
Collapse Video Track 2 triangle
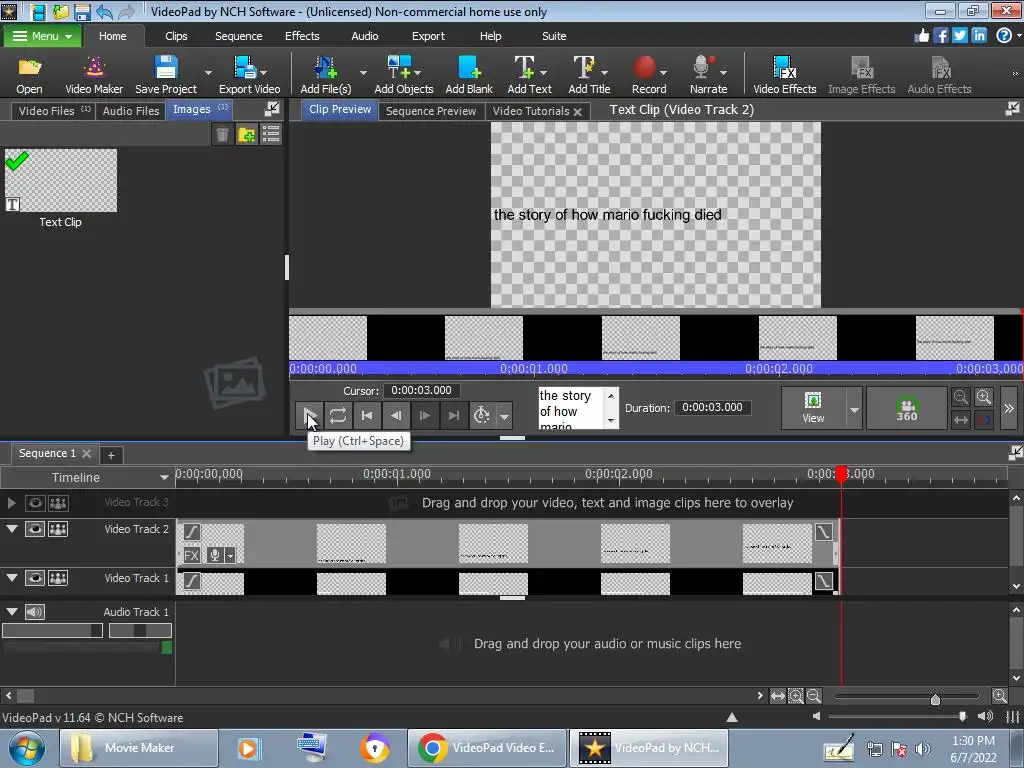pyautogui.click(x=12, y=529)
